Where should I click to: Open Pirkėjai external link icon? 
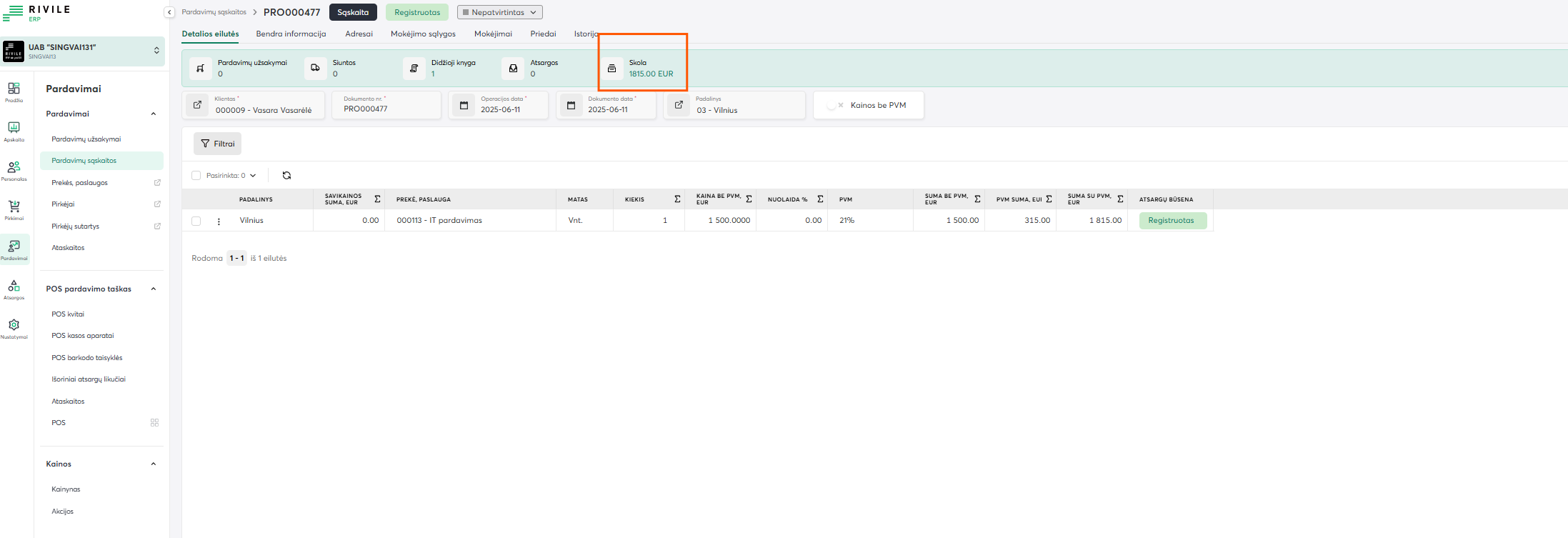click(157, 204)
